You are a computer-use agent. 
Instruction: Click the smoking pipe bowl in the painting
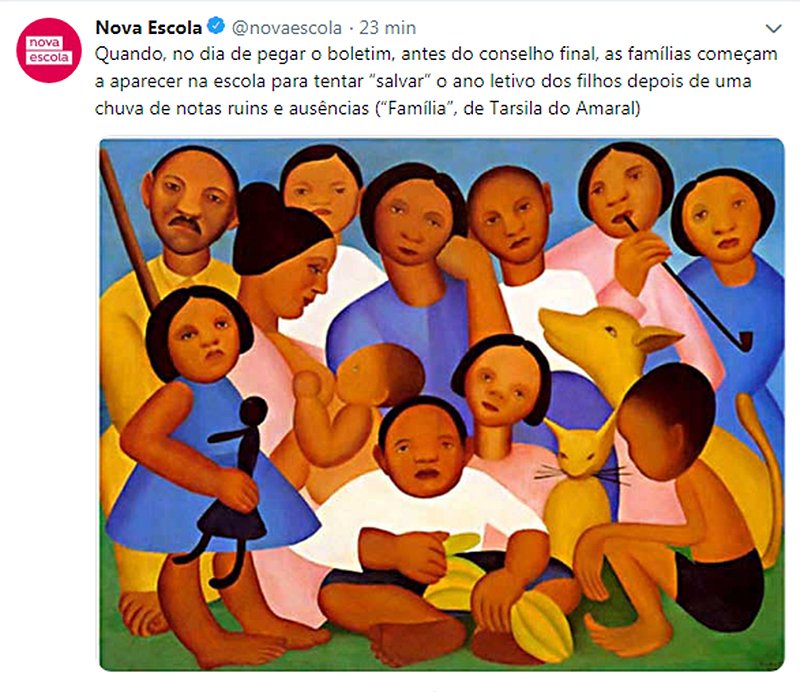pyautogui.click(x=743, y=341)
